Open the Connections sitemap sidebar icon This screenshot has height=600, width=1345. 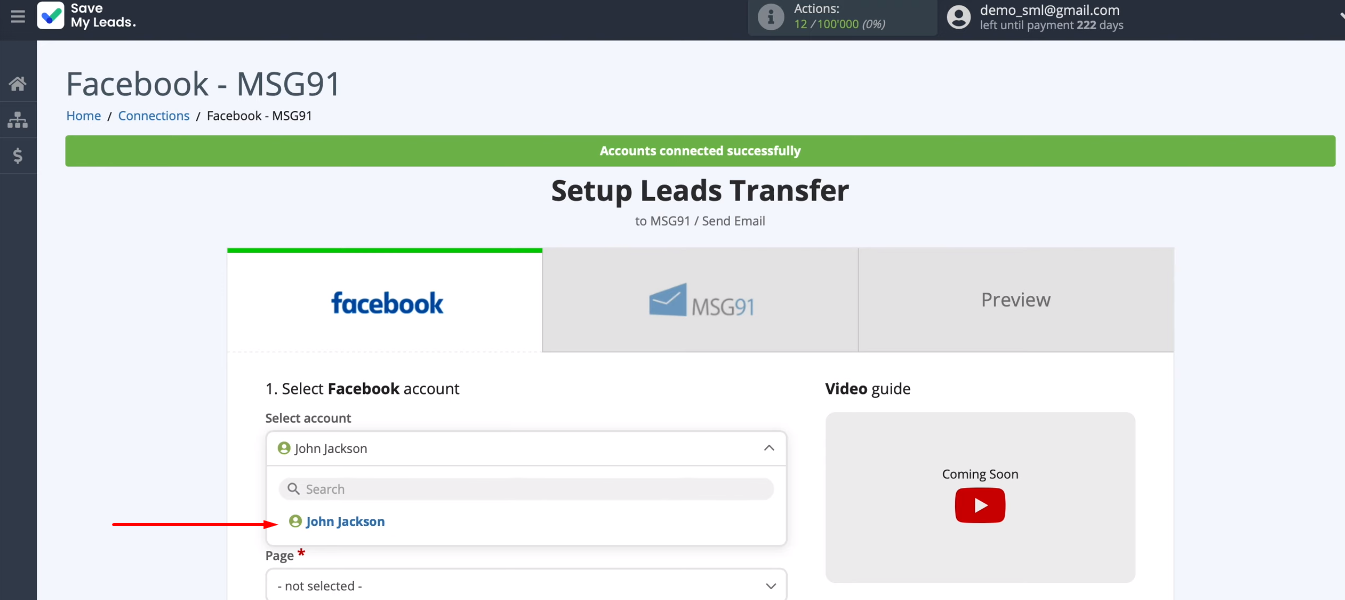tap(17, 120)
